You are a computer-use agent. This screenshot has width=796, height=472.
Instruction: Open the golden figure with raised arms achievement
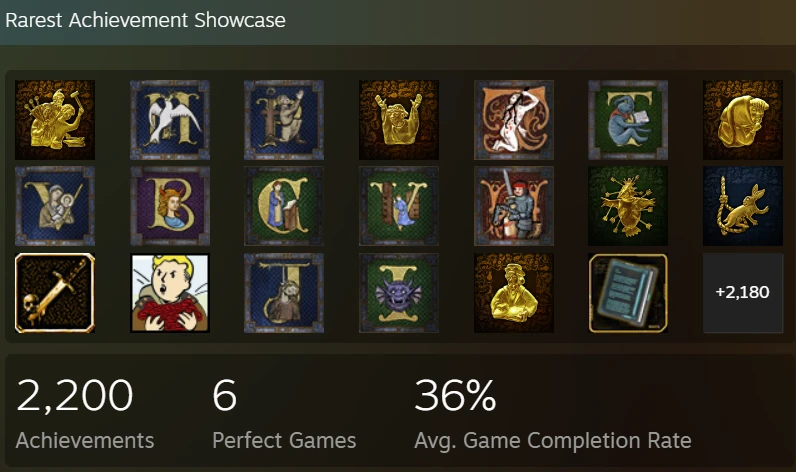tap(399, 120)
